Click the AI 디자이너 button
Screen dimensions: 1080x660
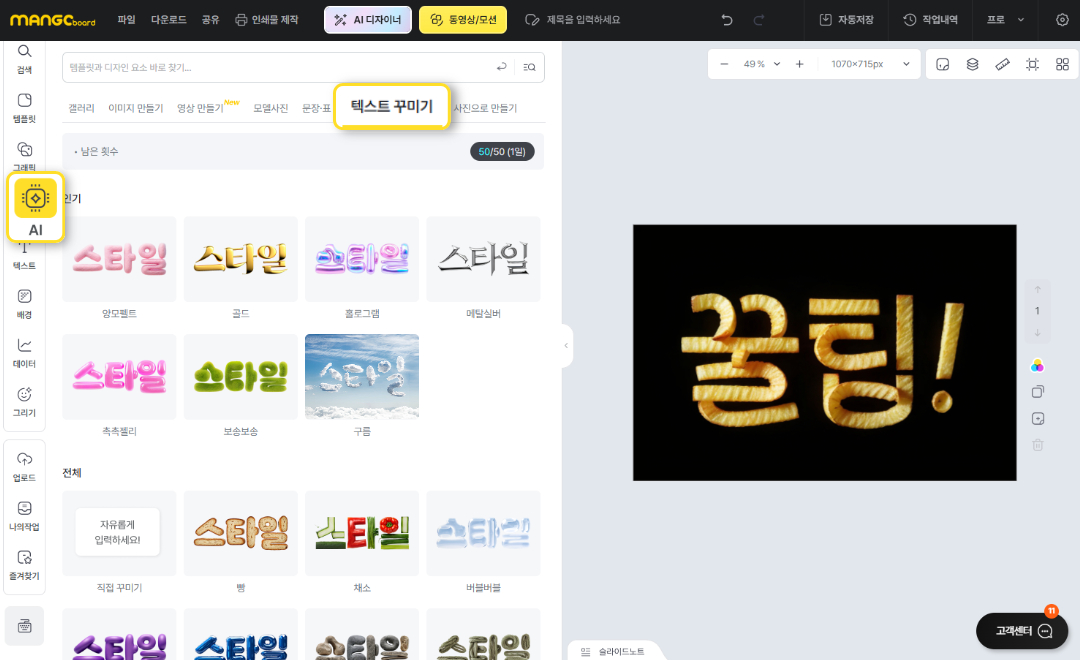click(367, 20)
